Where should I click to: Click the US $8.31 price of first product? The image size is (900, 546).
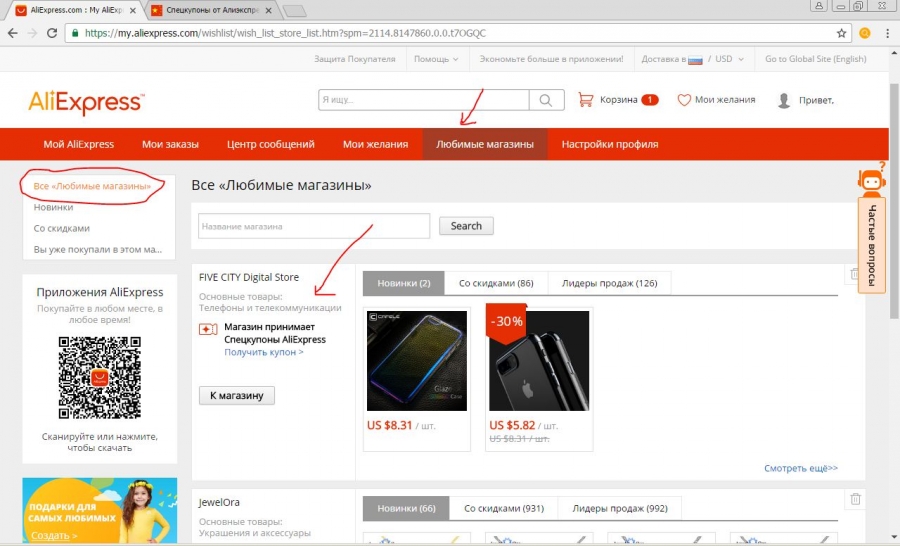(390, 425)
